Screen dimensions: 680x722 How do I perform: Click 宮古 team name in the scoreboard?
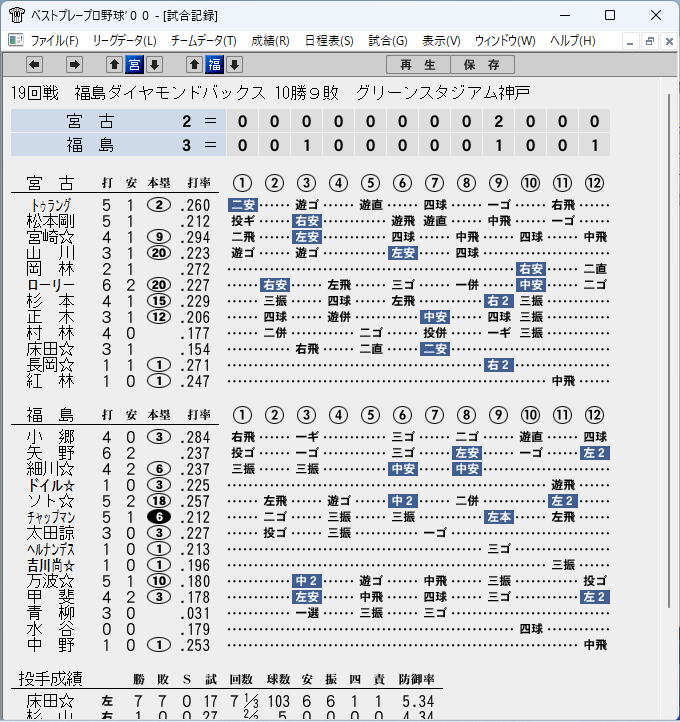[x=90, y=122]
